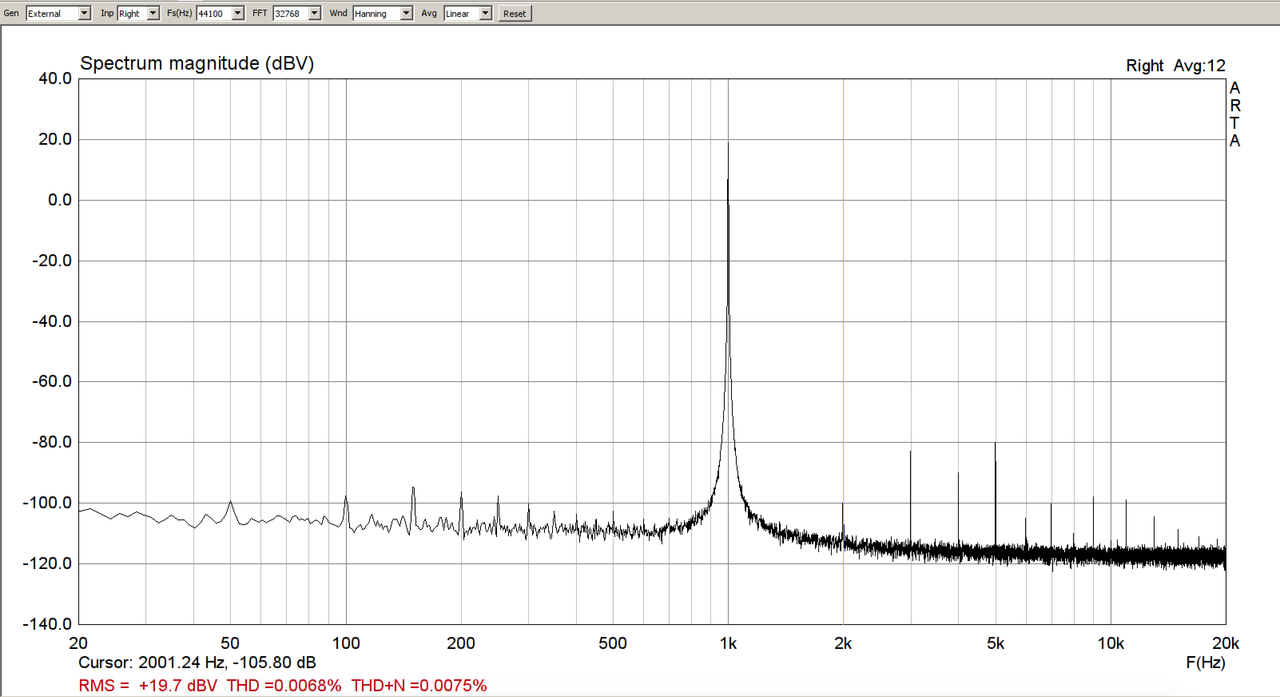Click the Gen label in toolbar
The image size is (1280, 697).
(12, 13)
